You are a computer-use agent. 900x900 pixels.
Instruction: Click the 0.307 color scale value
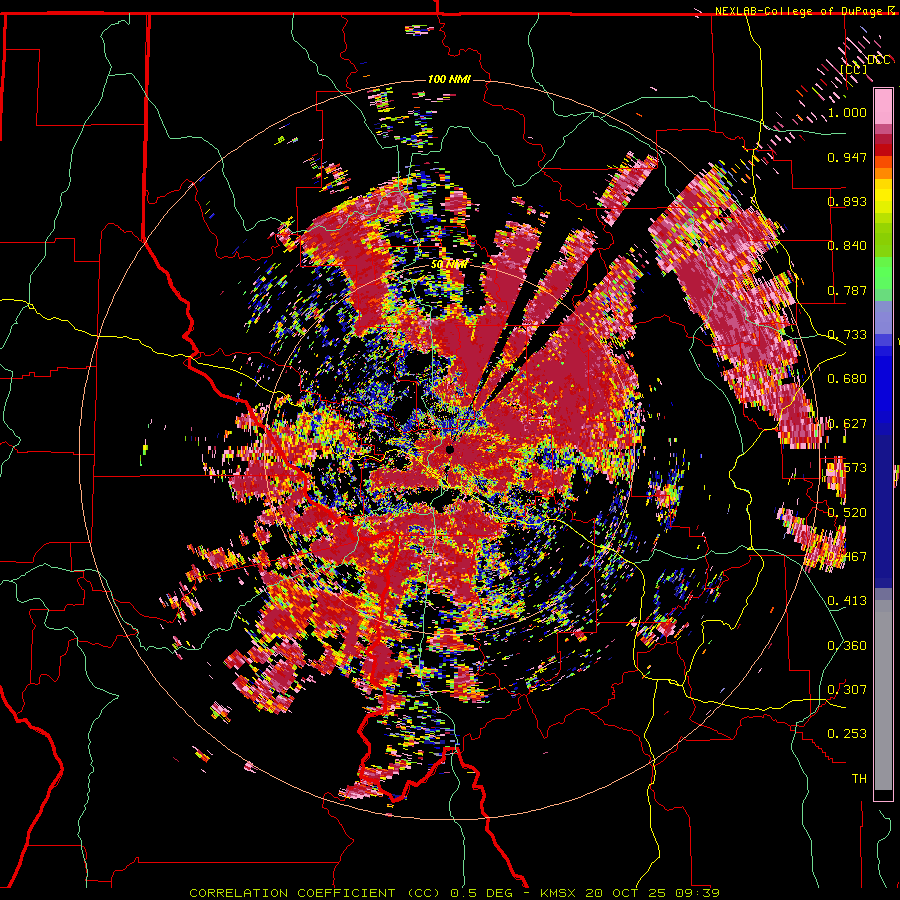coord(847,689)
